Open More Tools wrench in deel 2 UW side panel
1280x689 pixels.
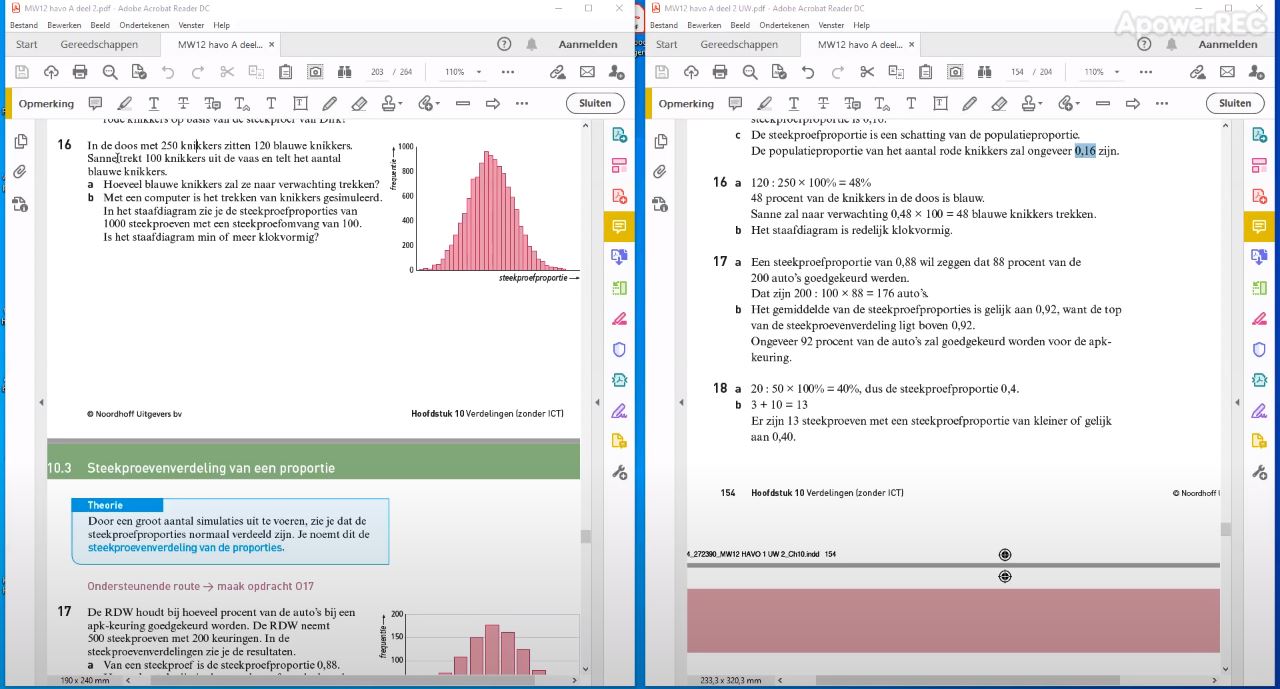pyautogui.click(x=1259, y=472)
